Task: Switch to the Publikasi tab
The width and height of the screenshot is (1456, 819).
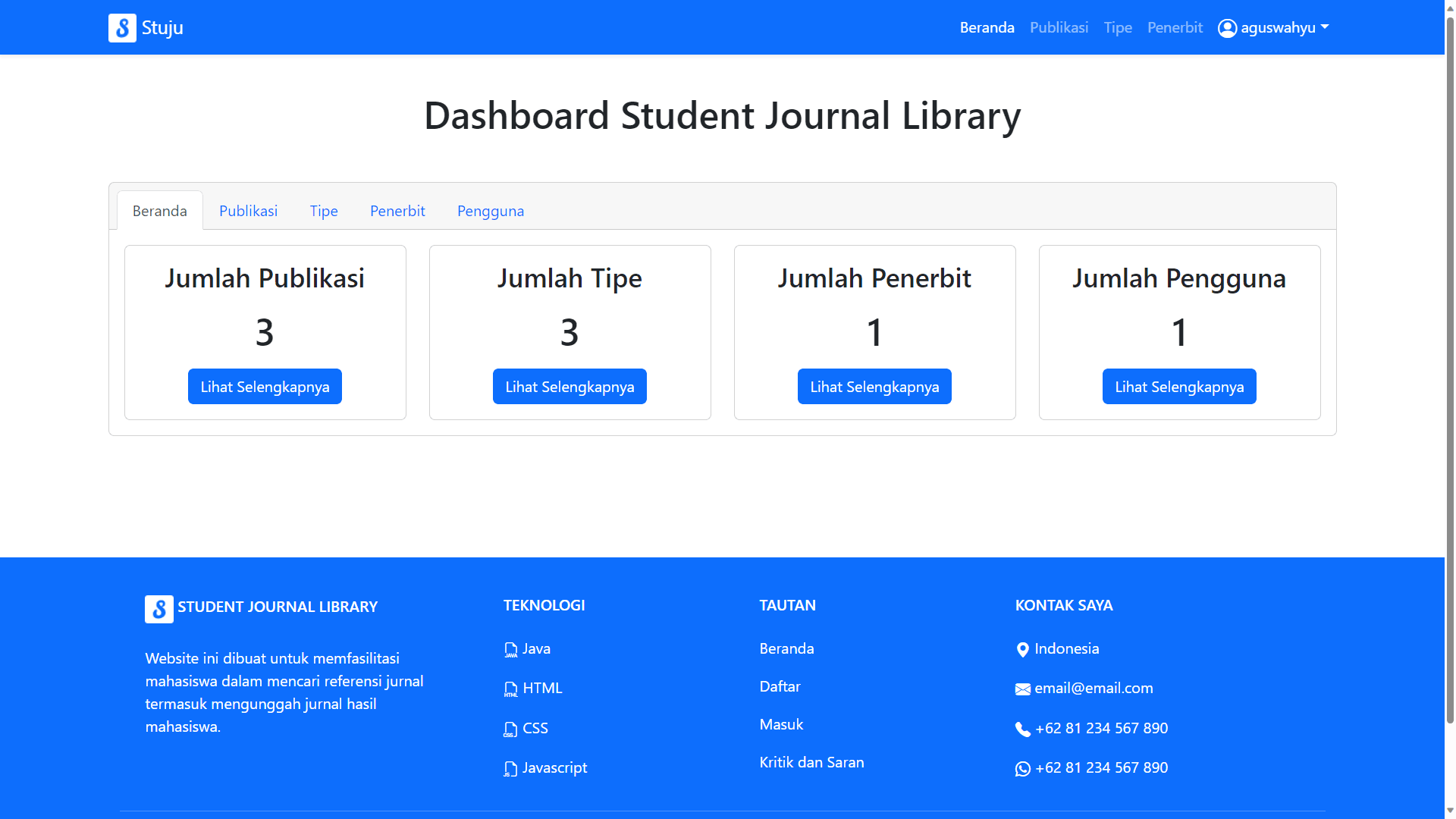Action: tap(248, 211)
